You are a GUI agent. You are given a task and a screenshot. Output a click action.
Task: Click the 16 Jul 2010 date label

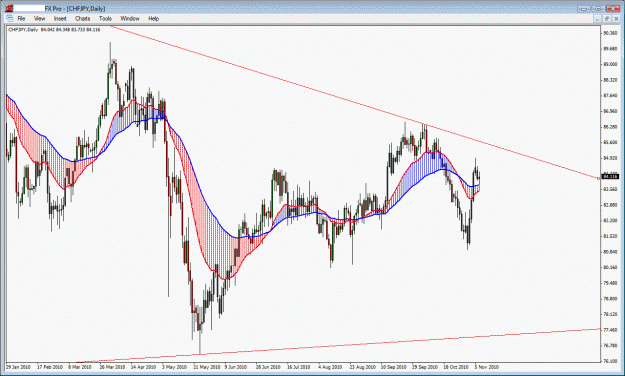(299, 367)
